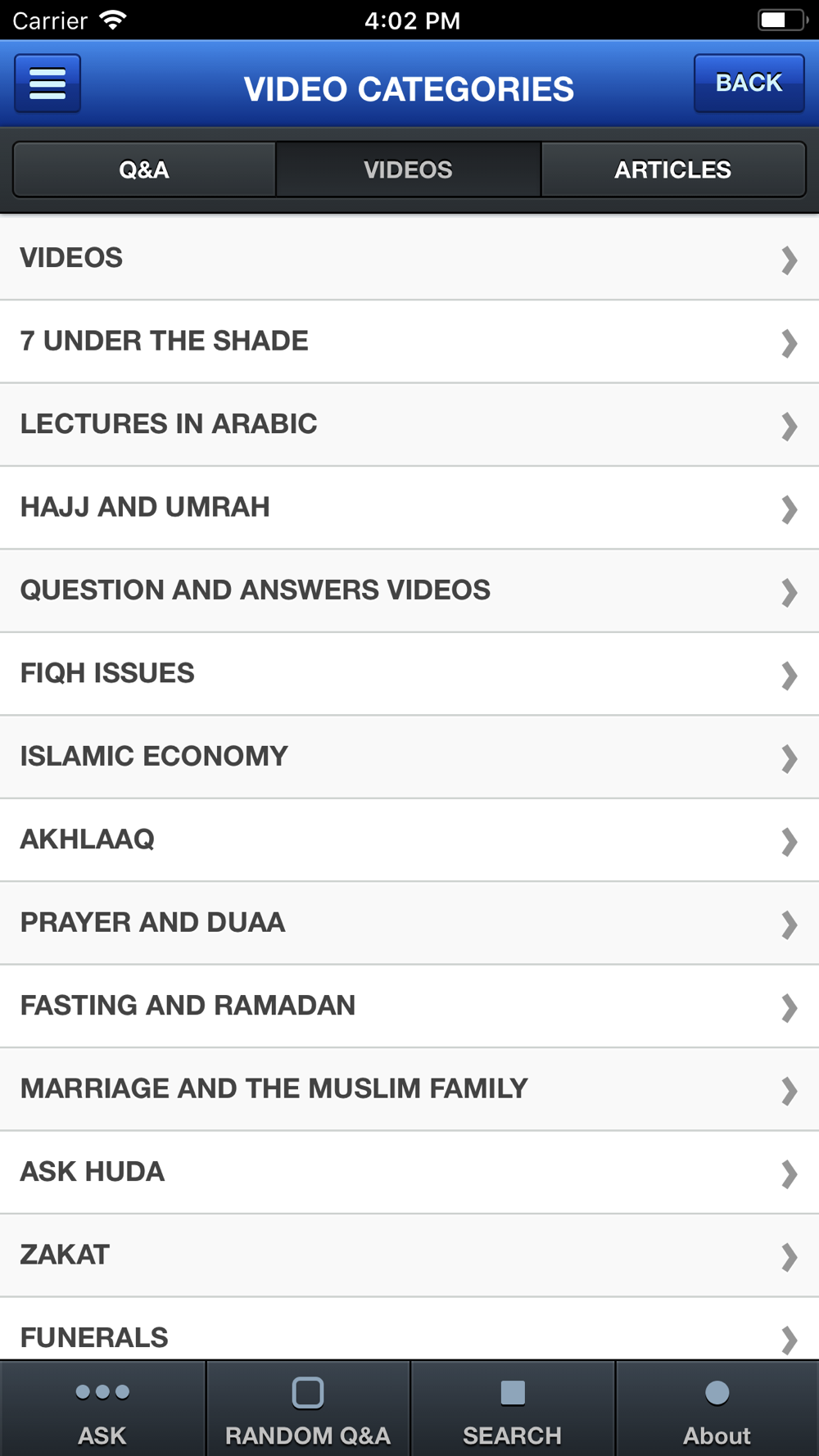Tap the Wi-Fi status icon

(113, 20)
